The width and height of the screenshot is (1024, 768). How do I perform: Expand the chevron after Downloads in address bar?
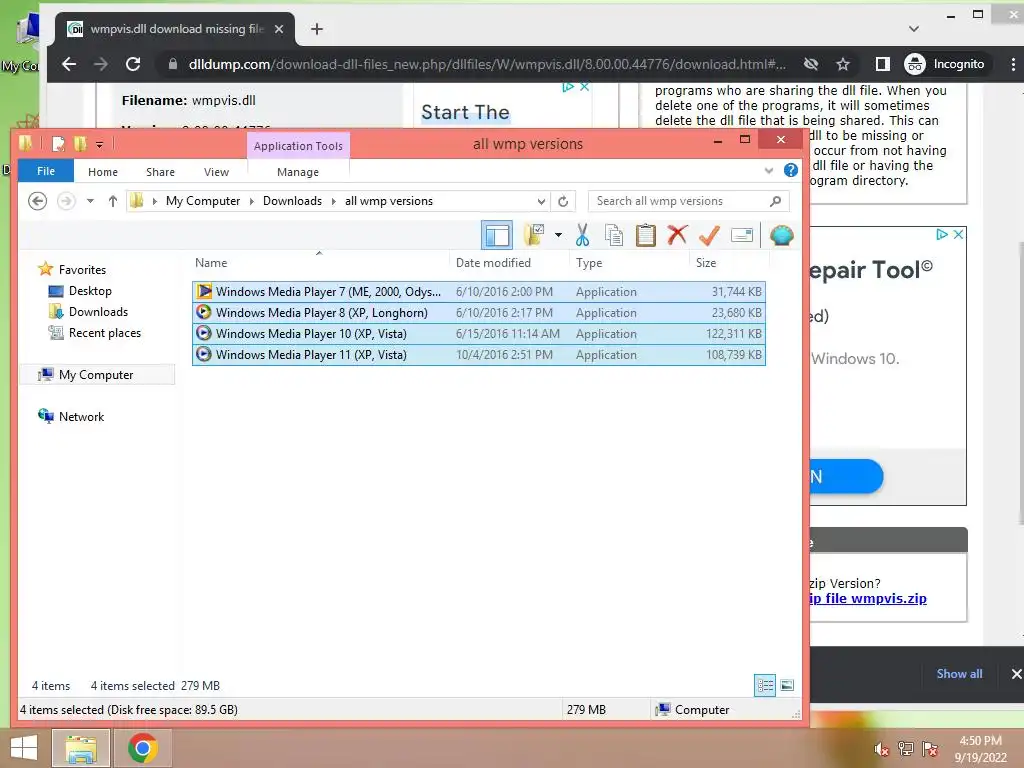(334, 201)
